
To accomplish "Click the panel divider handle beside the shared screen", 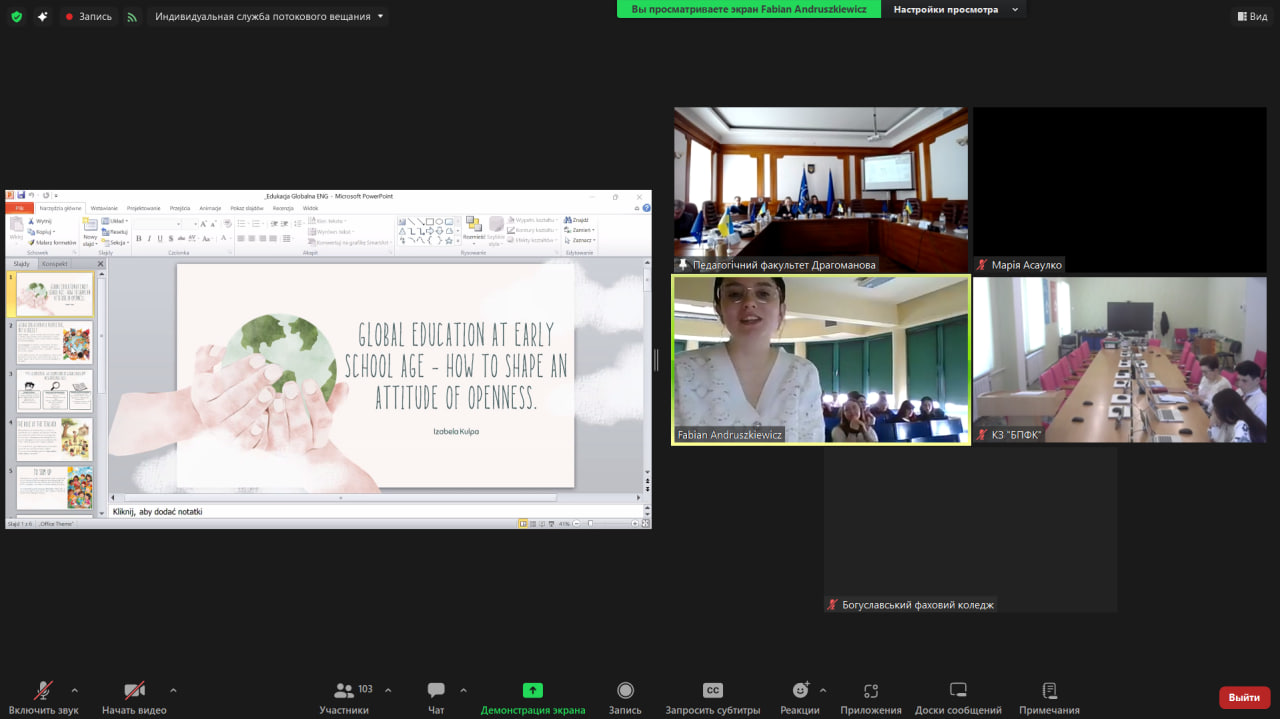I will (x=657, y=360).
